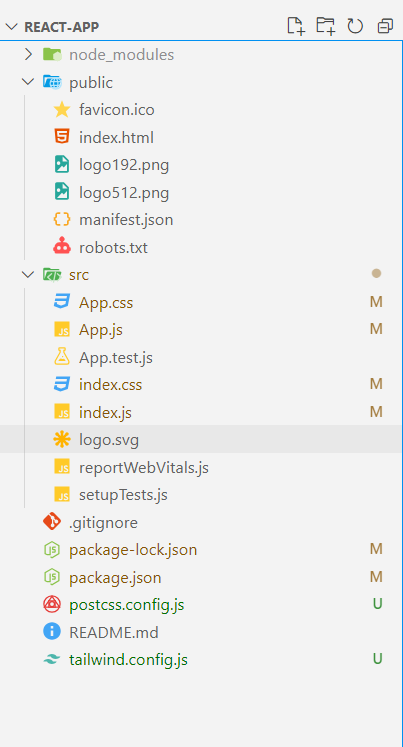Collapse all folders in Explorer
This screenshot has height=747, width=403.
coord(385,26)
